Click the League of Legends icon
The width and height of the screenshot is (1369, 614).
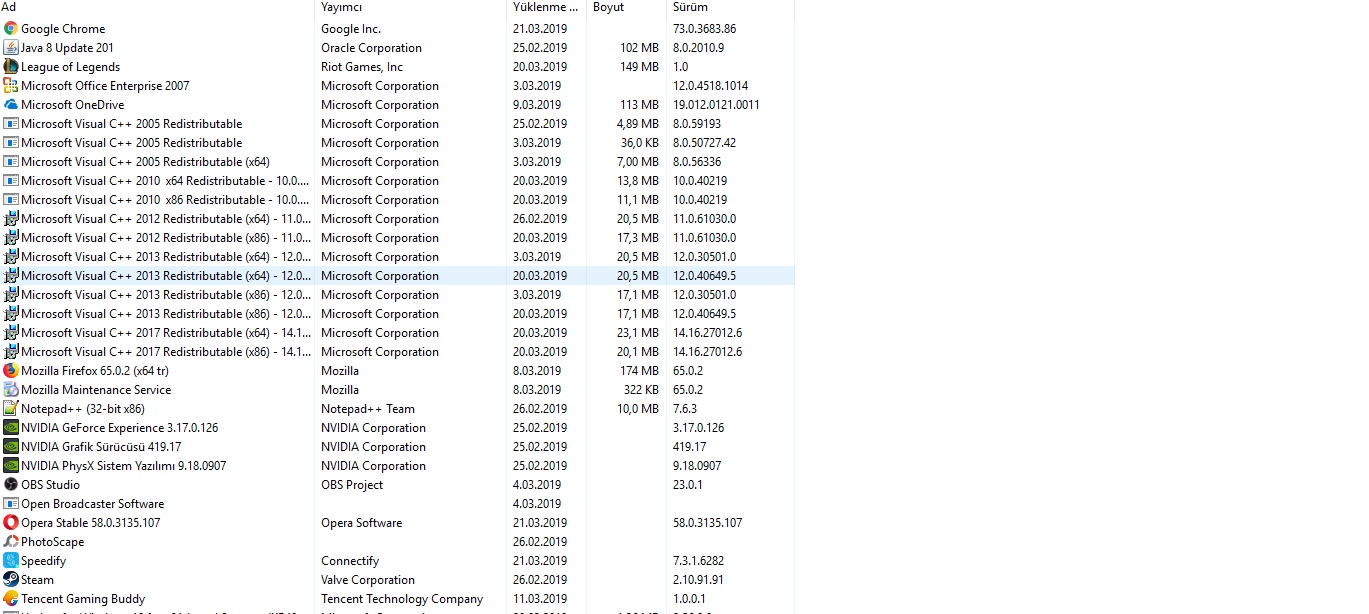[x=11, y=67]
